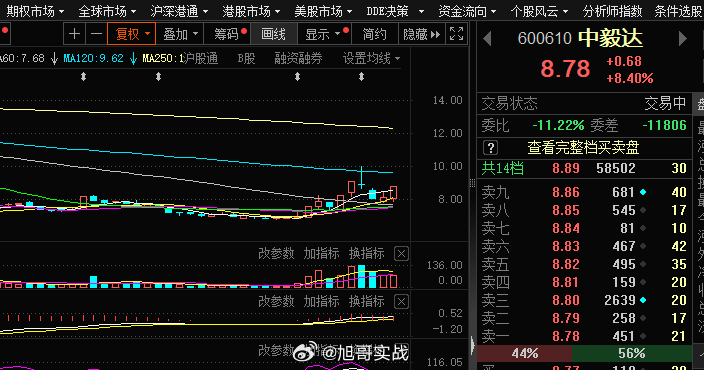Viewport: 704px width, 370px height.
Task: Close the volume indicator panel
Action: coord(401,254)
